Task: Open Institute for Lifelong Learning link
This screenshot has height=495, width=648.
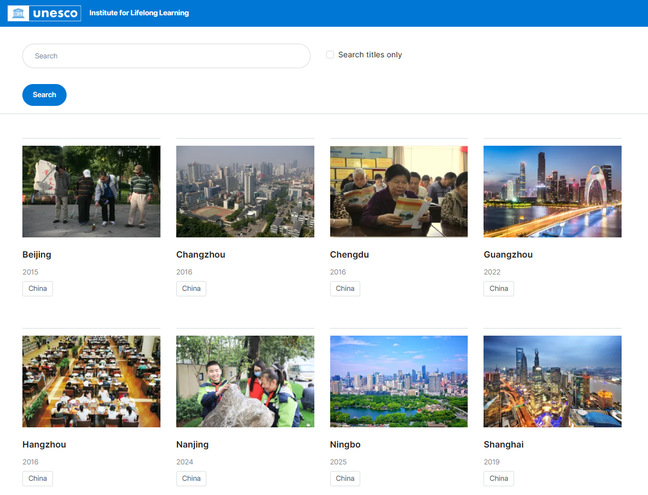Action: tap(138, 13)
